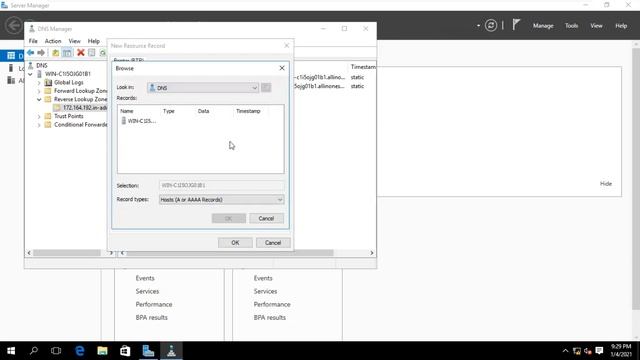This screenshot has width=640, height=360.
Task: Click Server Manager refresh circle icon
Action: [x=491, y=26]
